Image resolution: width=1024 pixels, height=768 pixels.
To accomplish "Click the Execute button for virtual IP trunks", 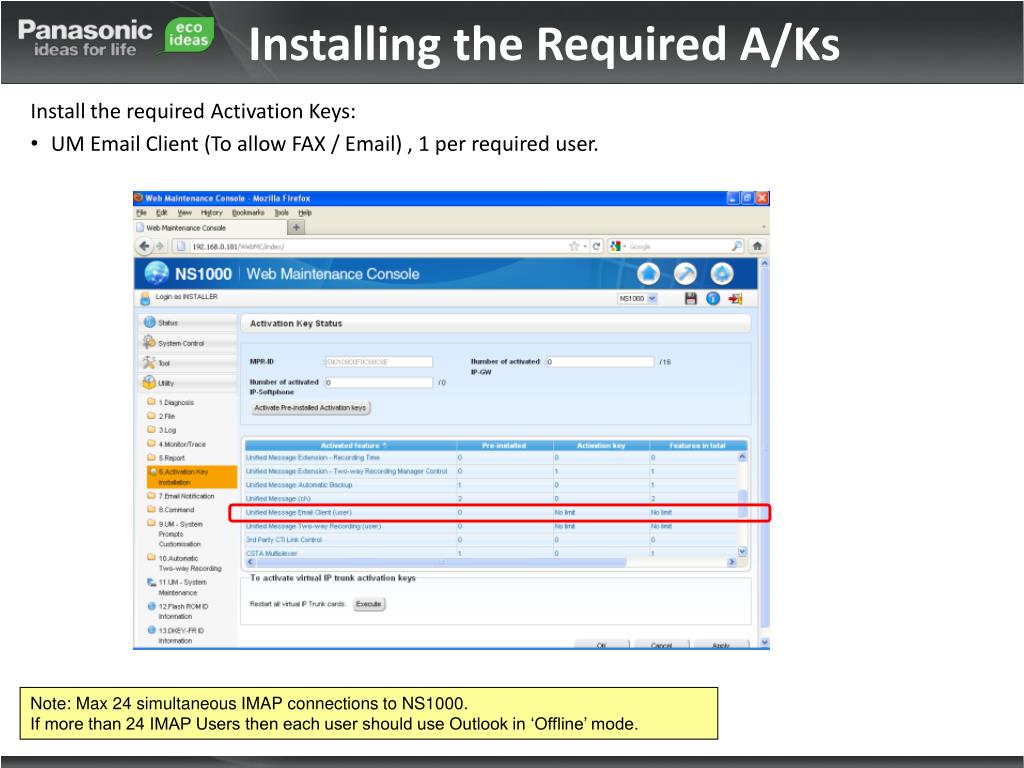I will (x=368, y=604).
